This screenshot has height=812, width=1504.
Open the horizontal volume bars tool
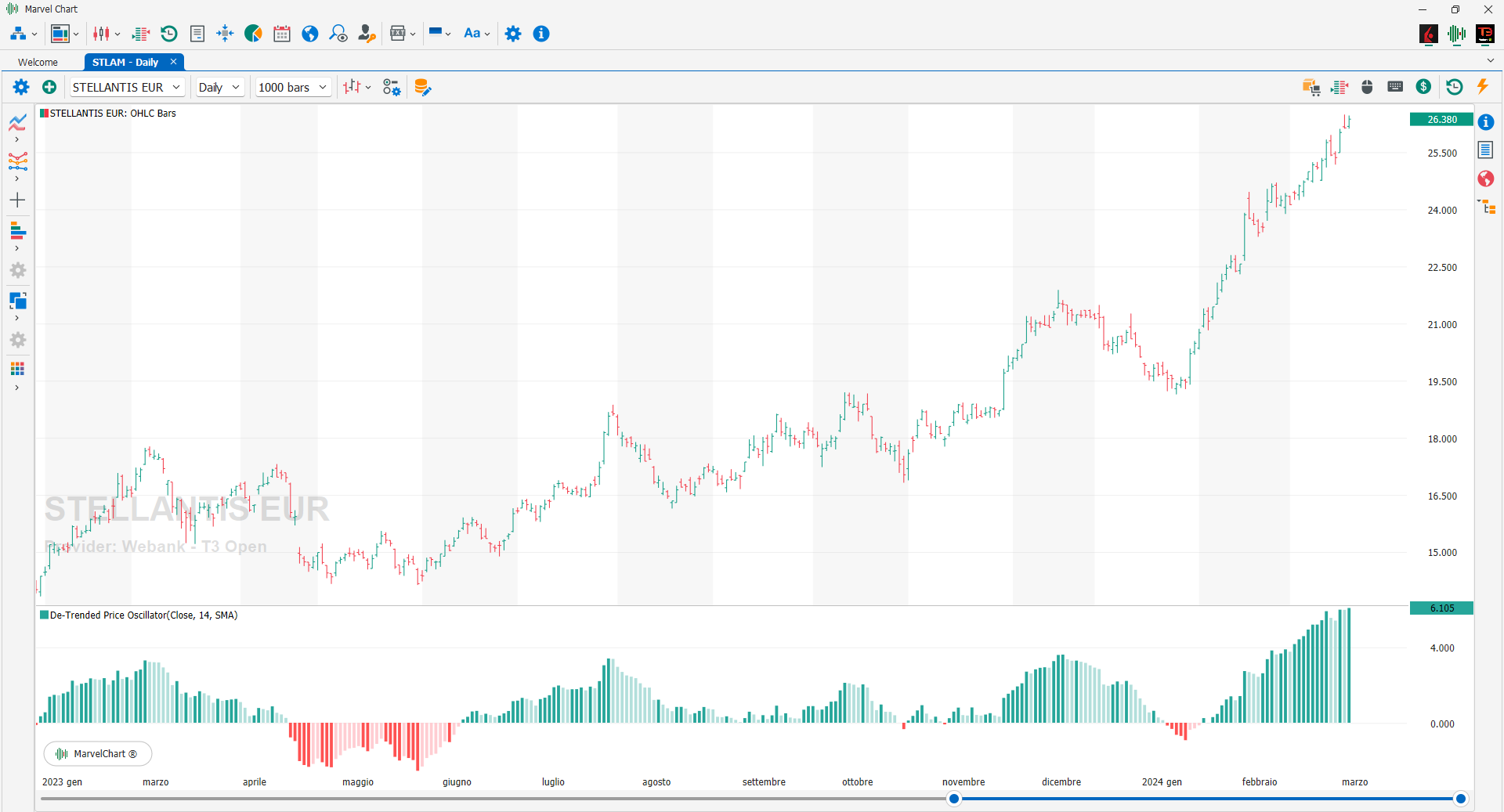coord(18,231)
